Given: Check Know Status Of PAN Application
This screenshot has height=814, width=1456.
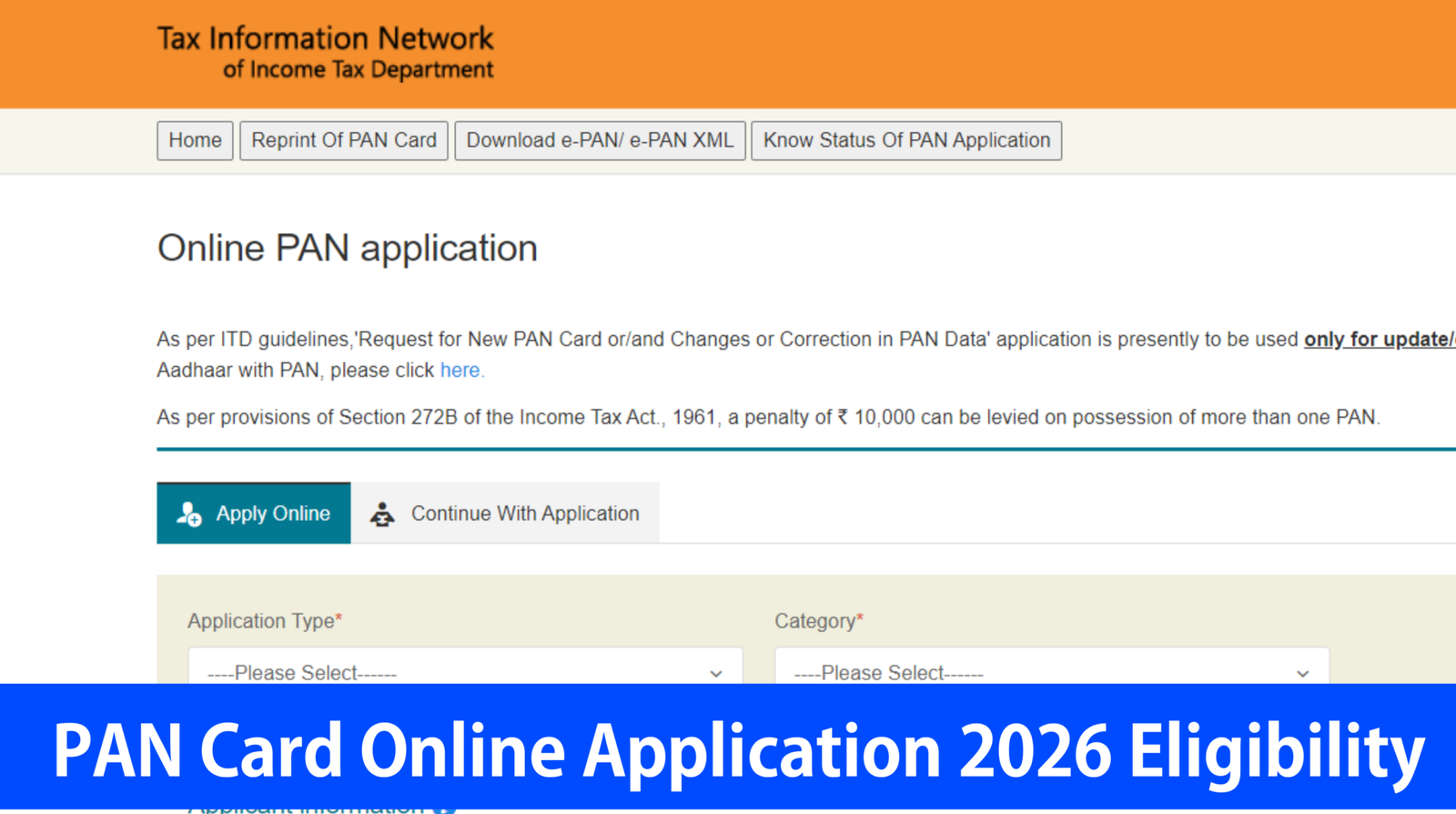Looking at the screenshot, I should point(906,140).
